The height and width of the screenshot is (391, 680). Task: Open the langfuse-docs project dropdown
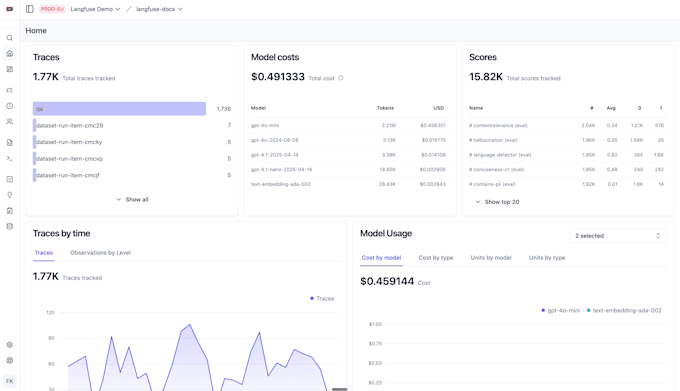(x=159, y=9)
